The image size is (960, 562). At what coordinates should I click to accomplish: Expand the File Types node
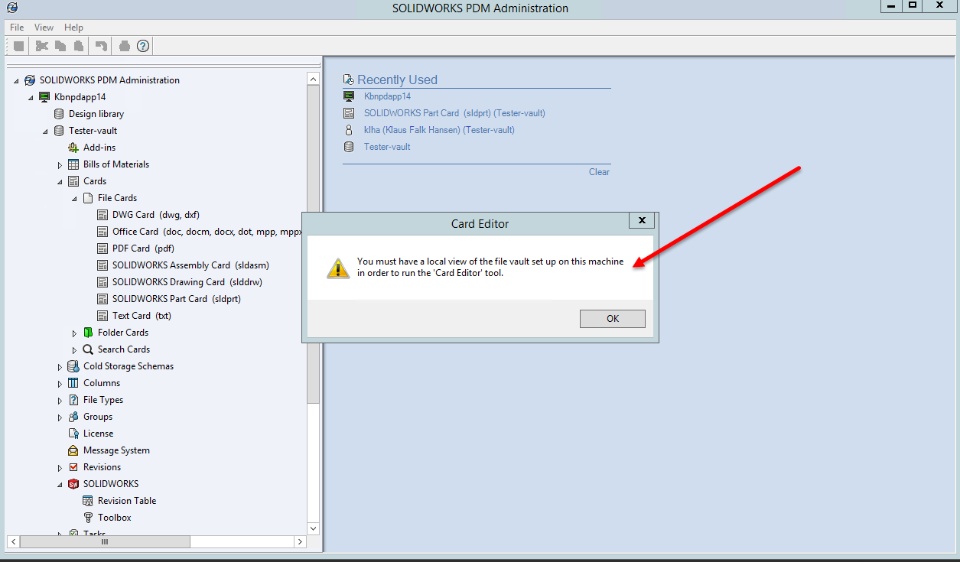coord(60,400)
